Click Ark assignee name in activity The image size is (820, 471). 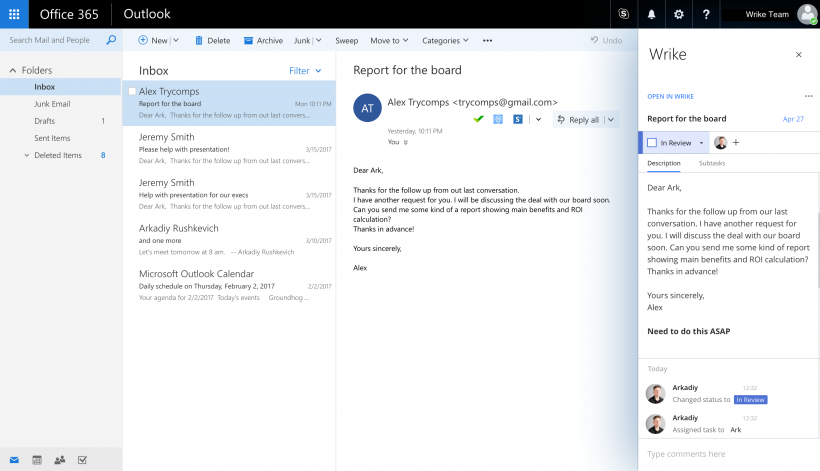click(736, 430)
